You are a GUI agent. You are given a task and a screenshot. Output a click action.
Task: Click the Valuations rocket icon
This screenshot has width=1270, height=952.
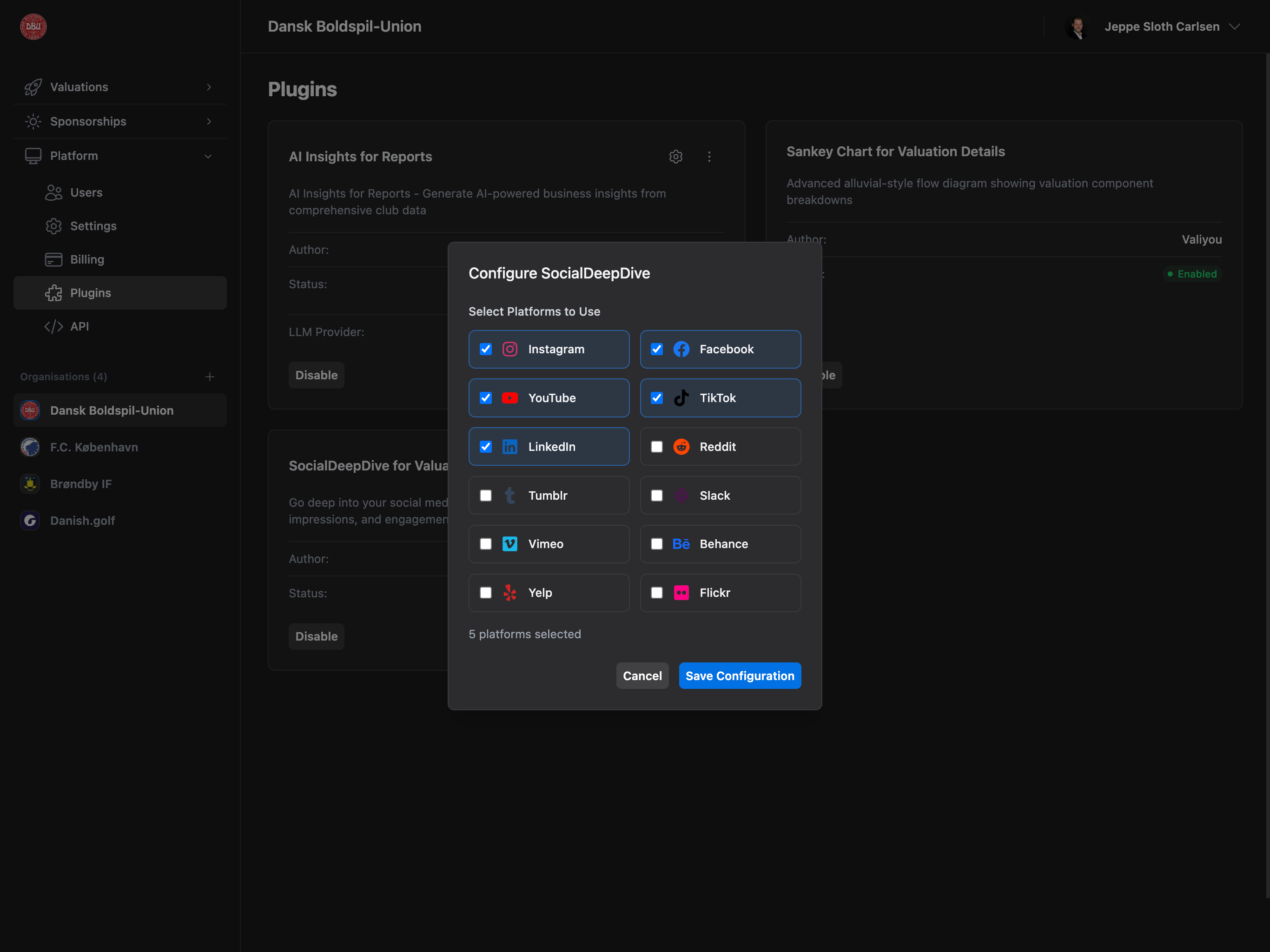click(33, 87)
